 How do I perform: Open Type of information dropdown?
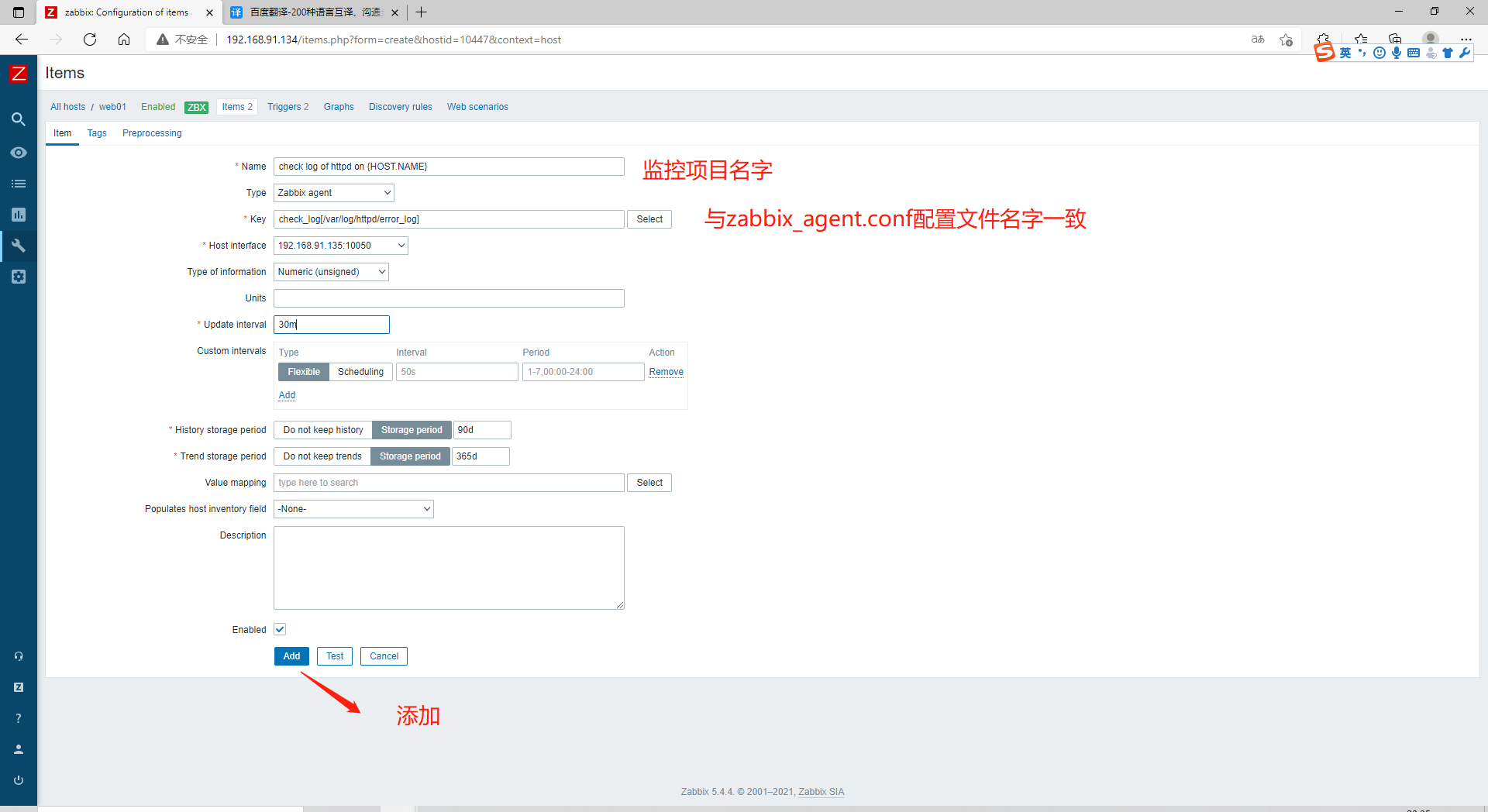[331, 272]
